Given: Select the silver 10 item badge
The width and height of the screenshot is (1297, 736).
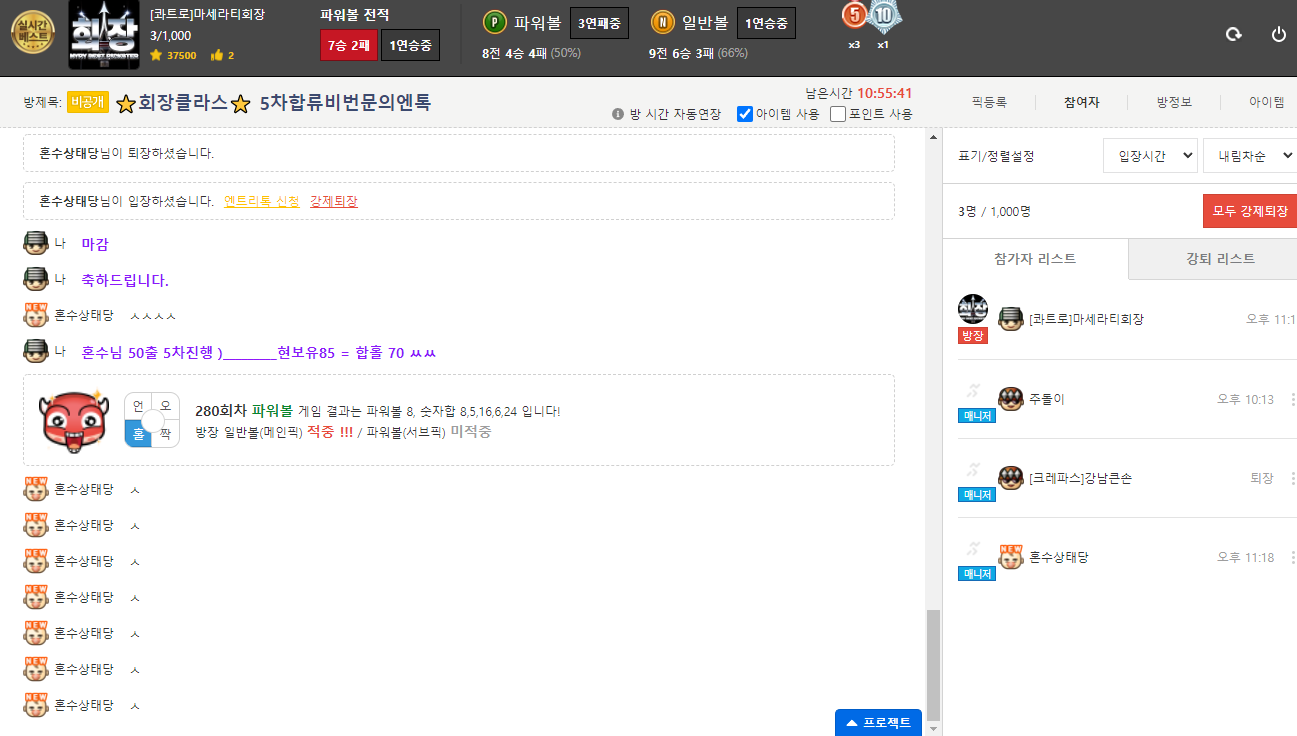Looking at the screenshot, I should [x=882, y=16].
